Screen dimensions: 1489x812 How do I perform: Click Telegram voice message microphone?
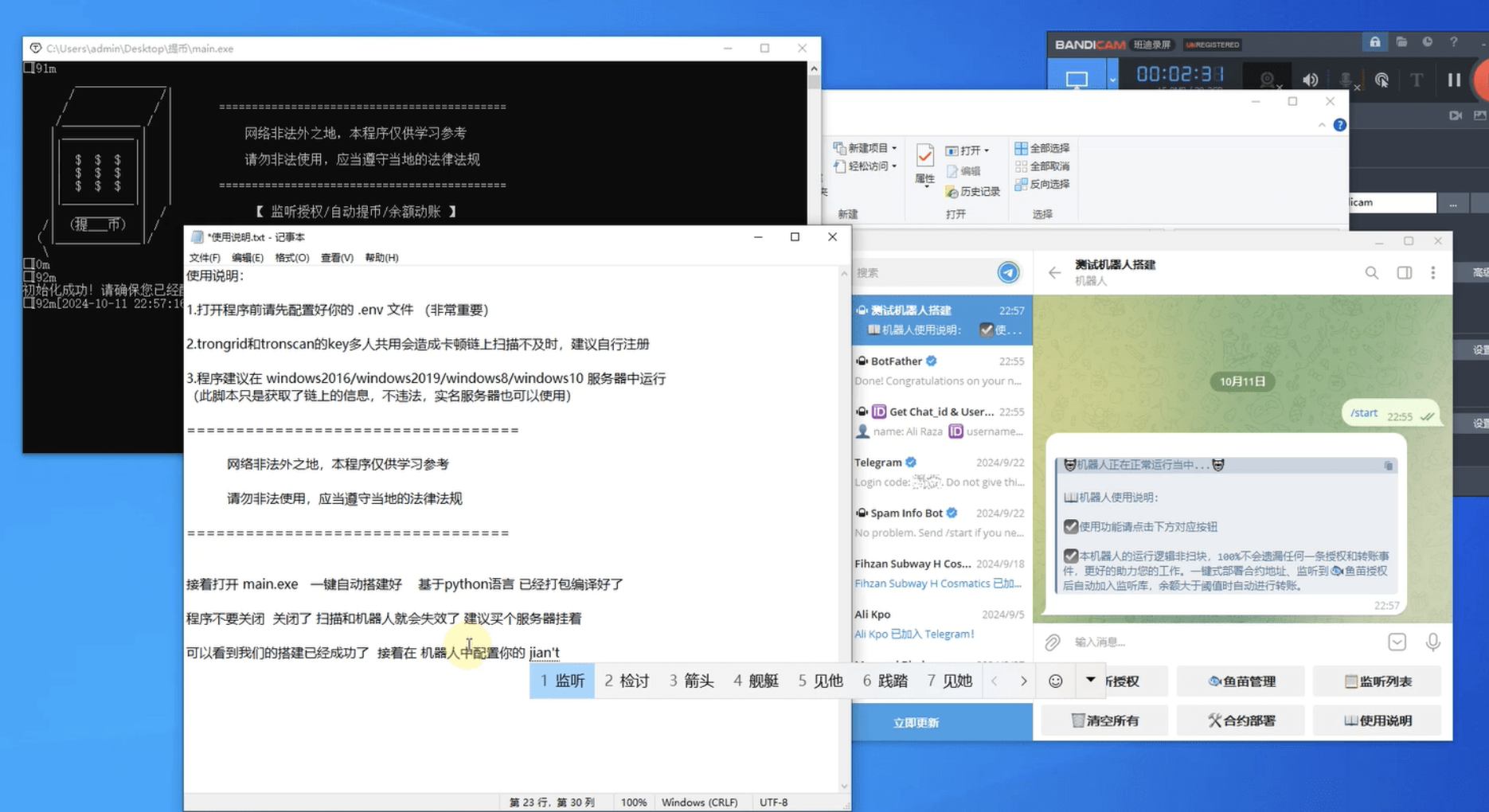1432,642
